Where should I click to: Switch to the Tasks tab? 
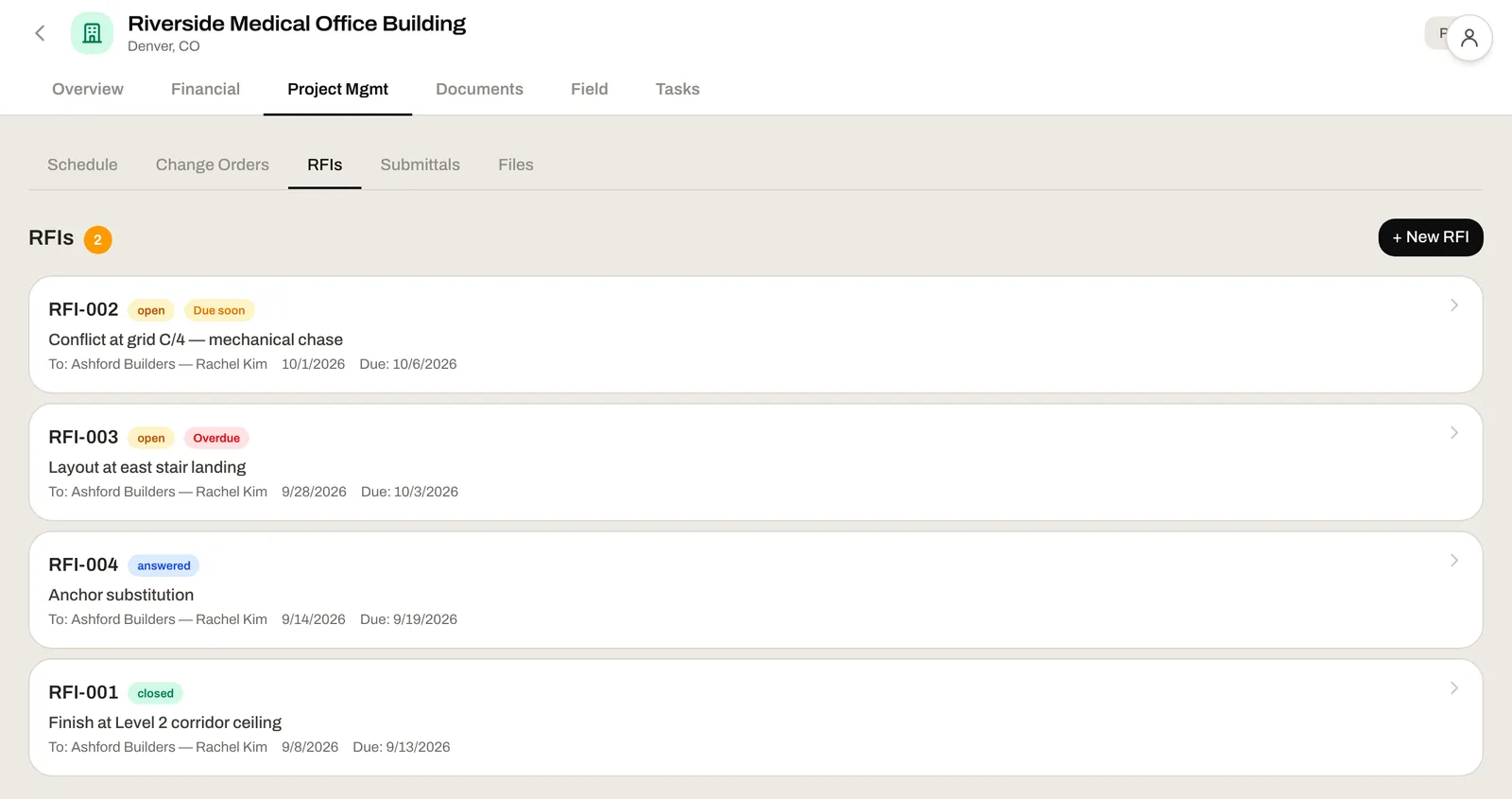click(678, 89)
